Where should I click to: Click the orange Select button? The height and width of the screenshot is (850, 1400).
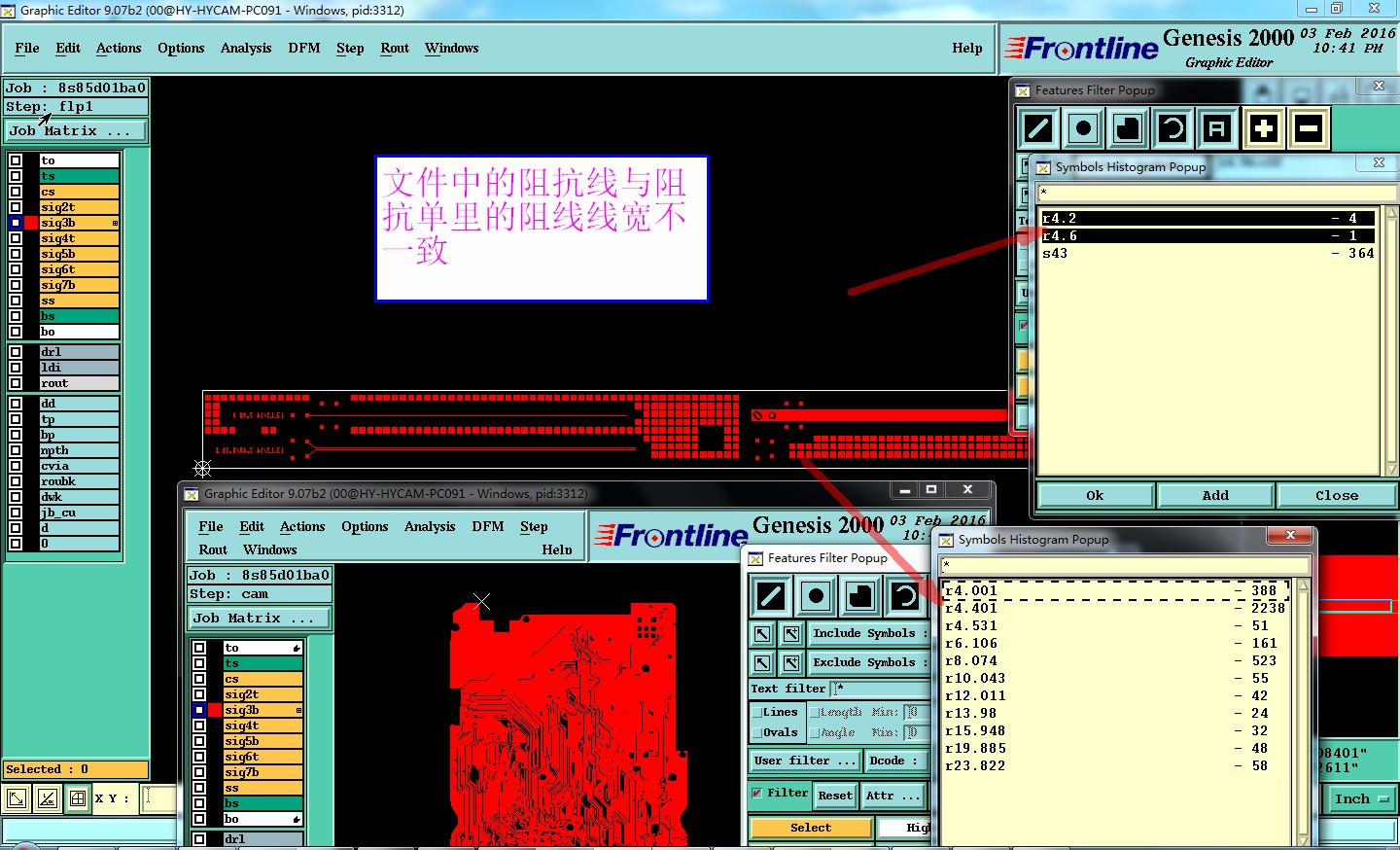(811, 828)
